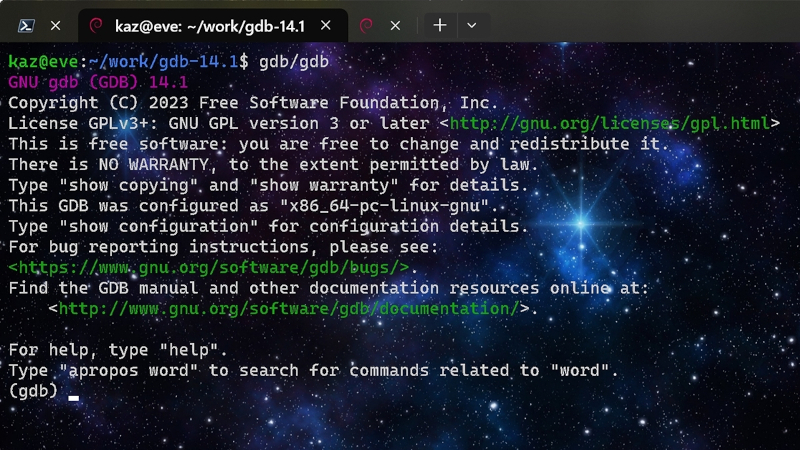Close the kaz@eve gdb-14.1 tab

pyautogui.click(x=326, y=26)
